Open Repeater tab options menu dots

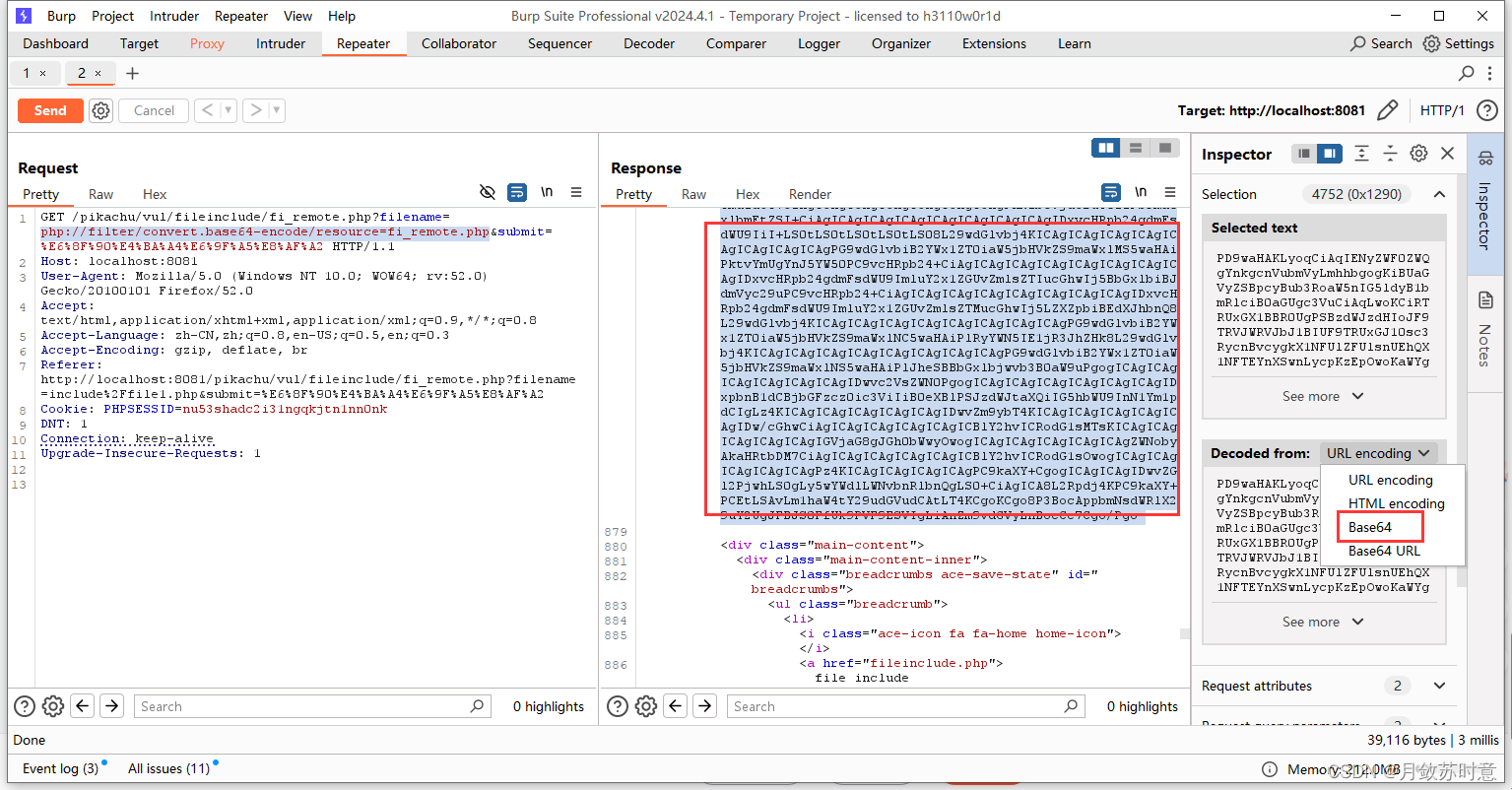[1488, 73]
